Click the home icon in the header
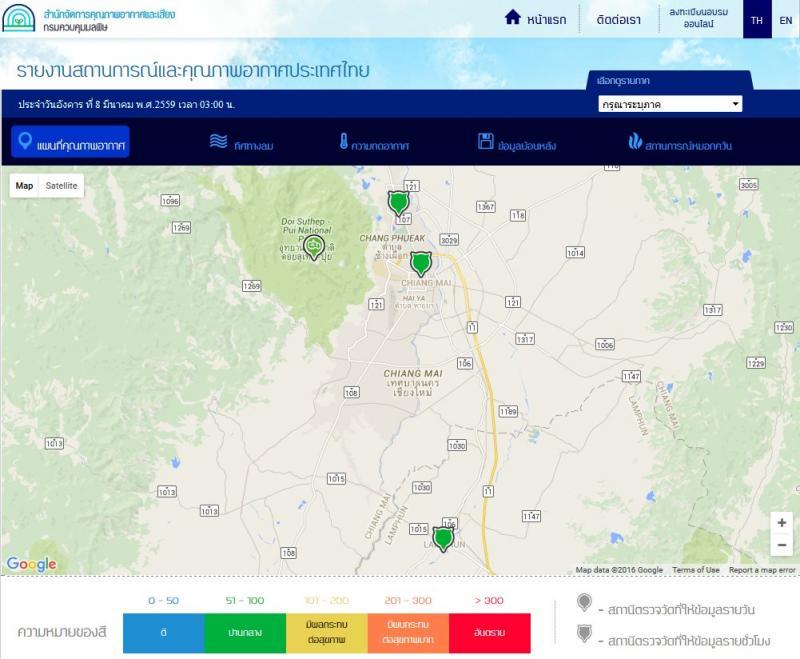800x659 pixels. pos(513,18)
